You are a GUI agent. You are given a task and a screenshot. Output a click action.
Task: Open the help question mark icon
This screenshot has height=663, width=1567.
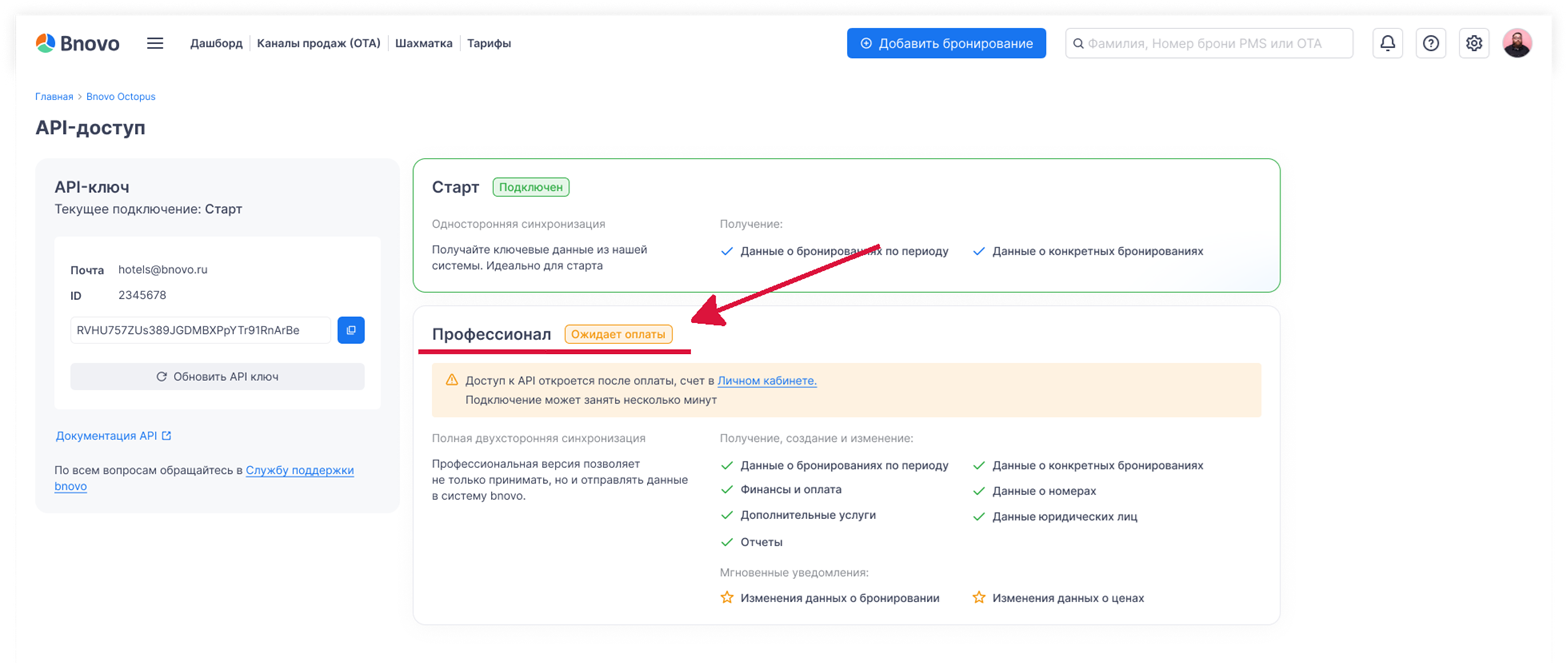coord(1431,43)
